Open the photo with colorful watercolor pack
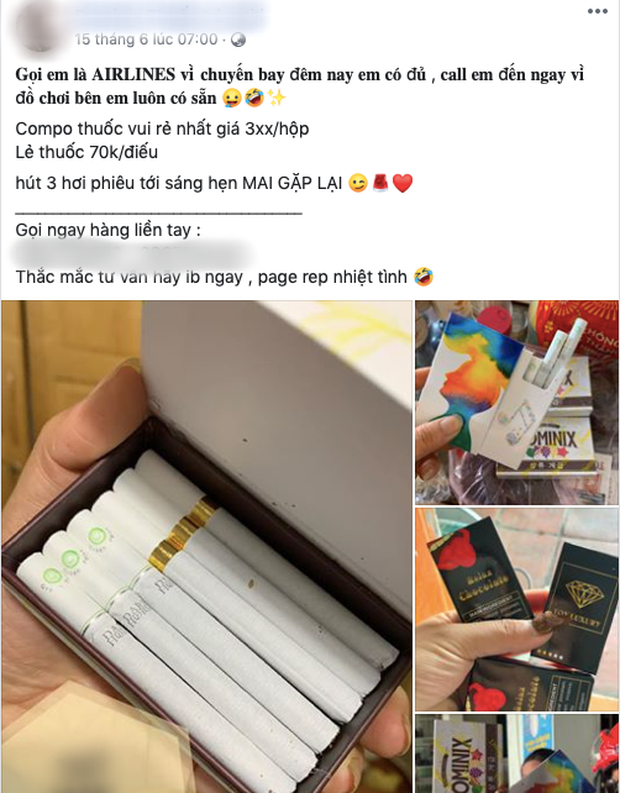This screenshot has width=620, height=793. 517,403
